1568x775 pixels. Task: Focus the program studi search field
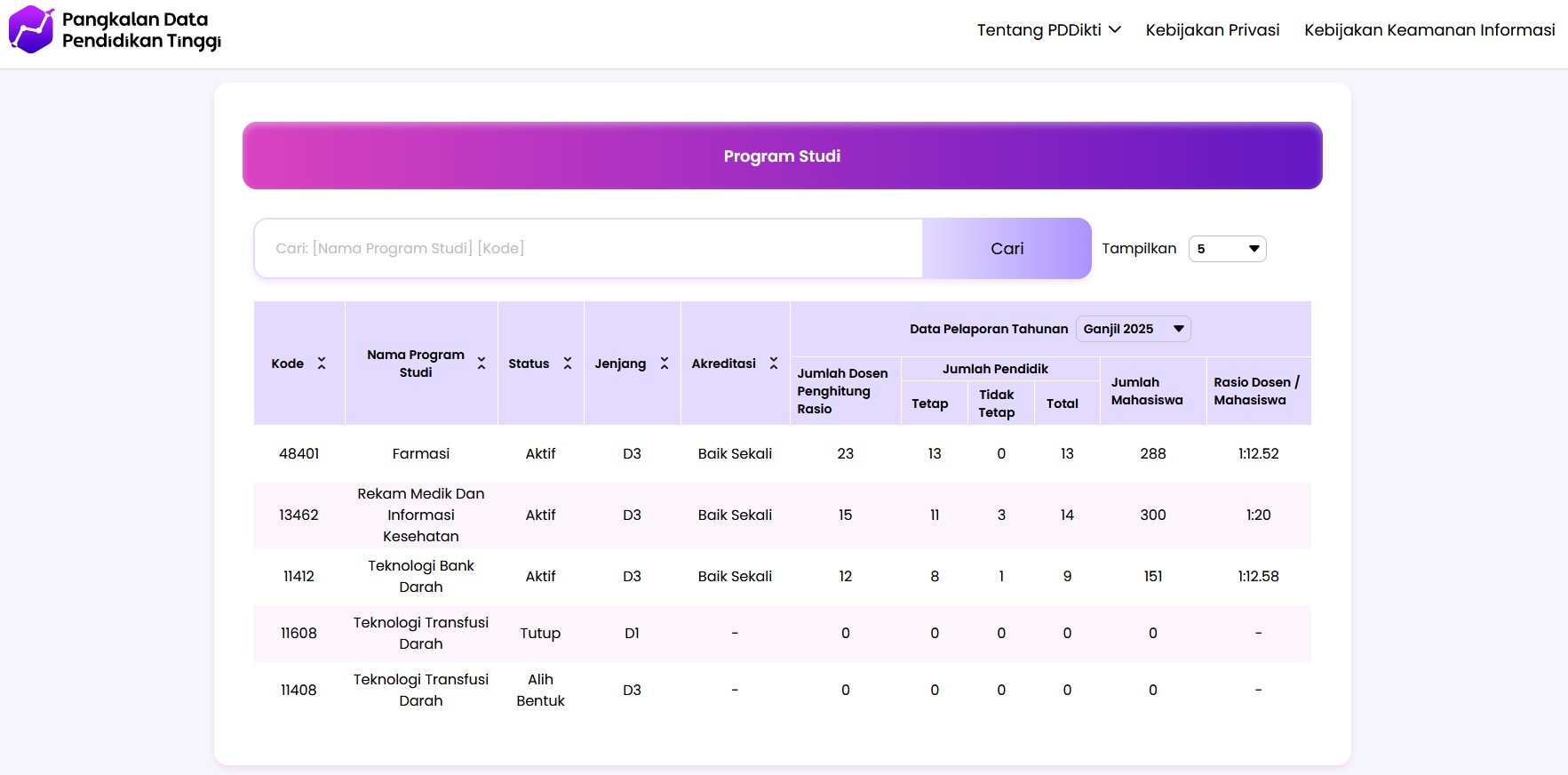(x=588, y=249)
